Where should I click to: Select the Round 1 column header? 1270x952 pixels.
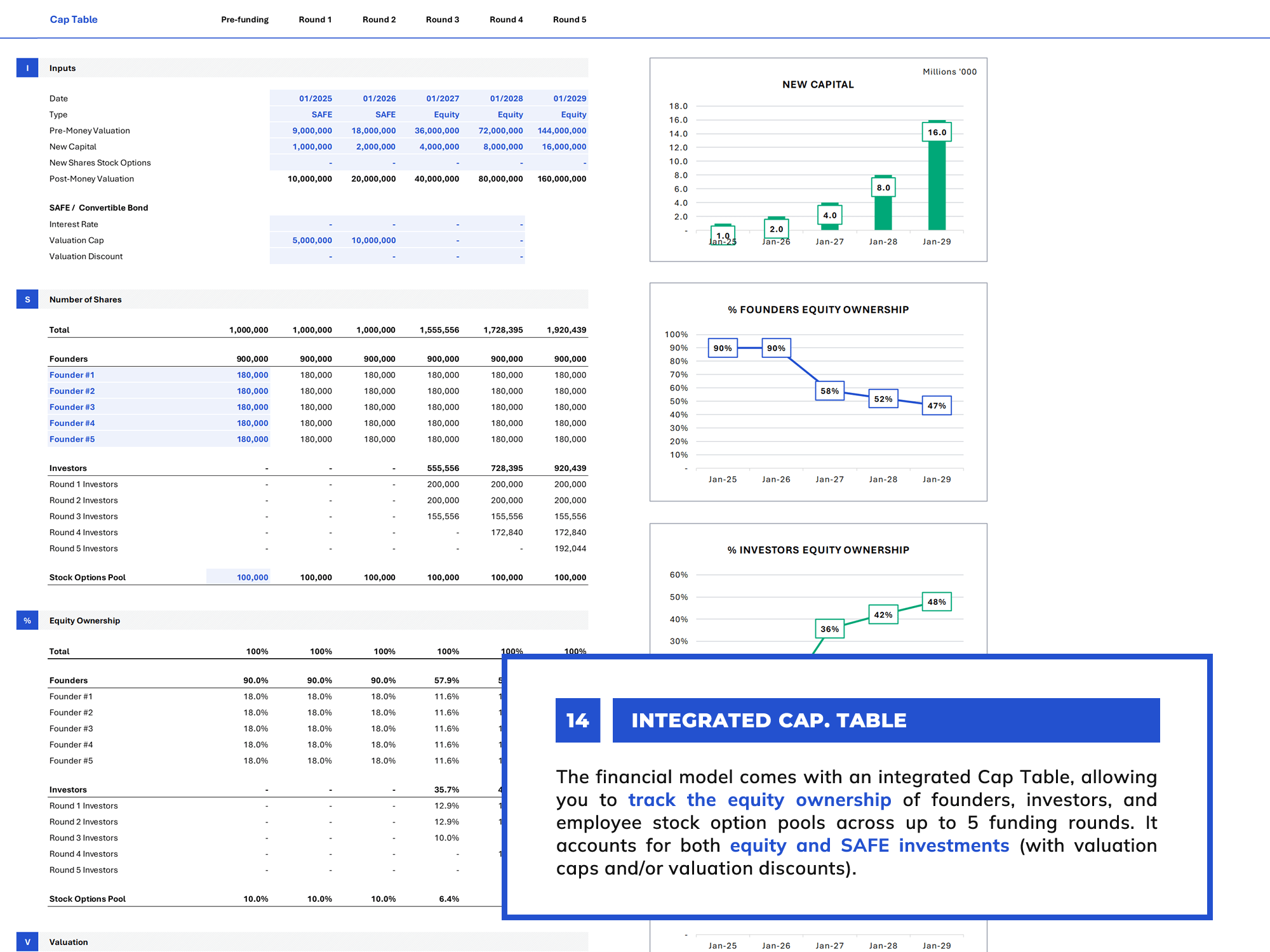315,20
